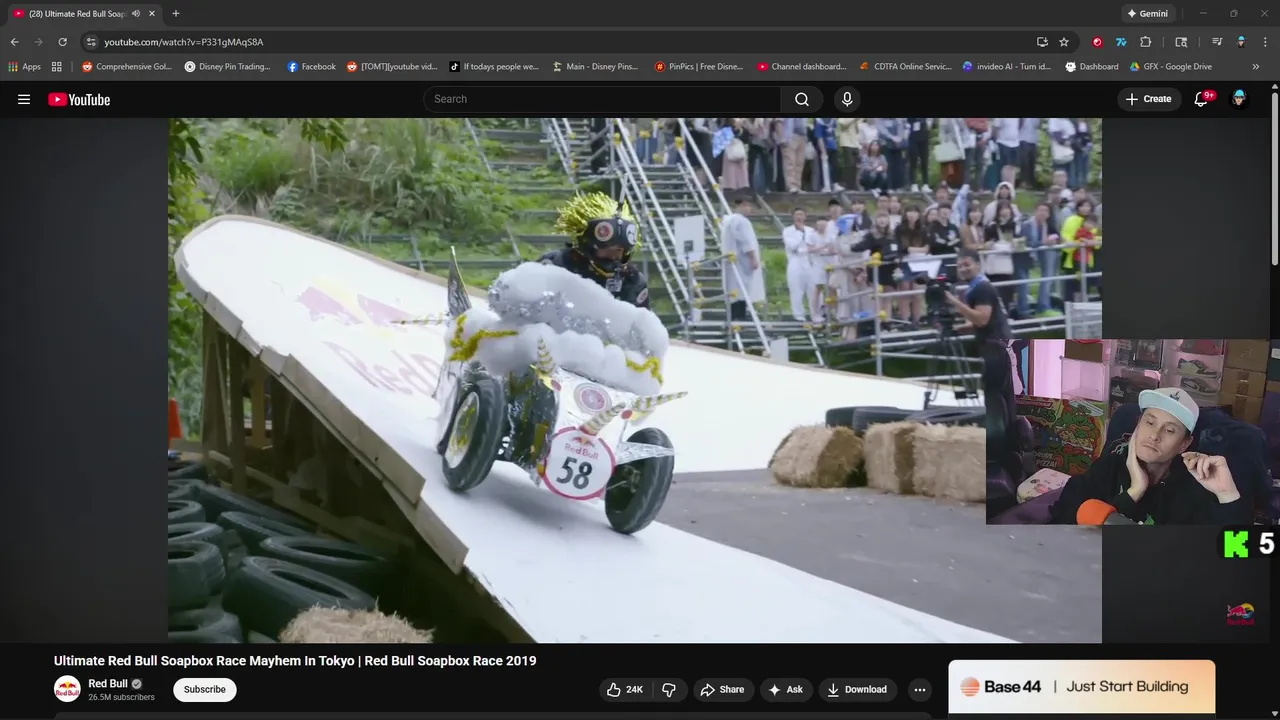Open Gemini in Chrome
The image size is (1280, 720).
coord(1146,13)
